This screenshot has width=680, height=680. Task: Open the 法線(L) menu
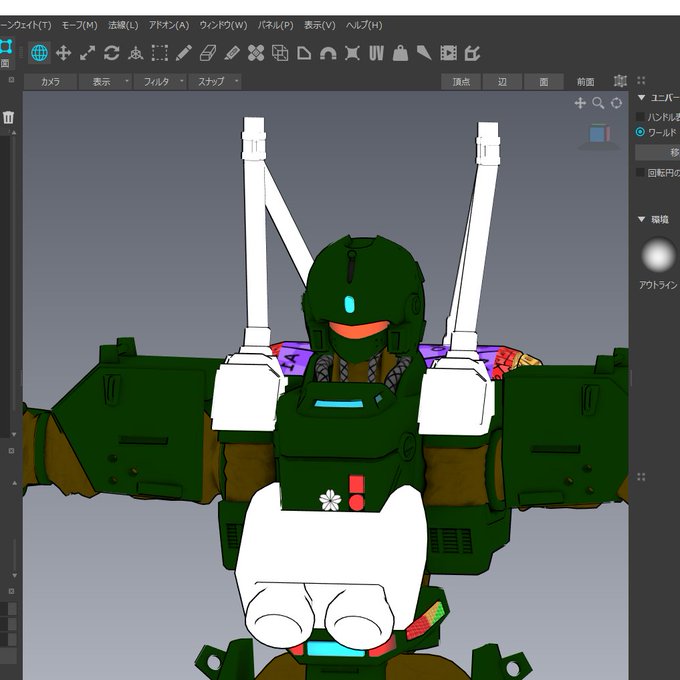pyautogui.click(x=123, y=25)
